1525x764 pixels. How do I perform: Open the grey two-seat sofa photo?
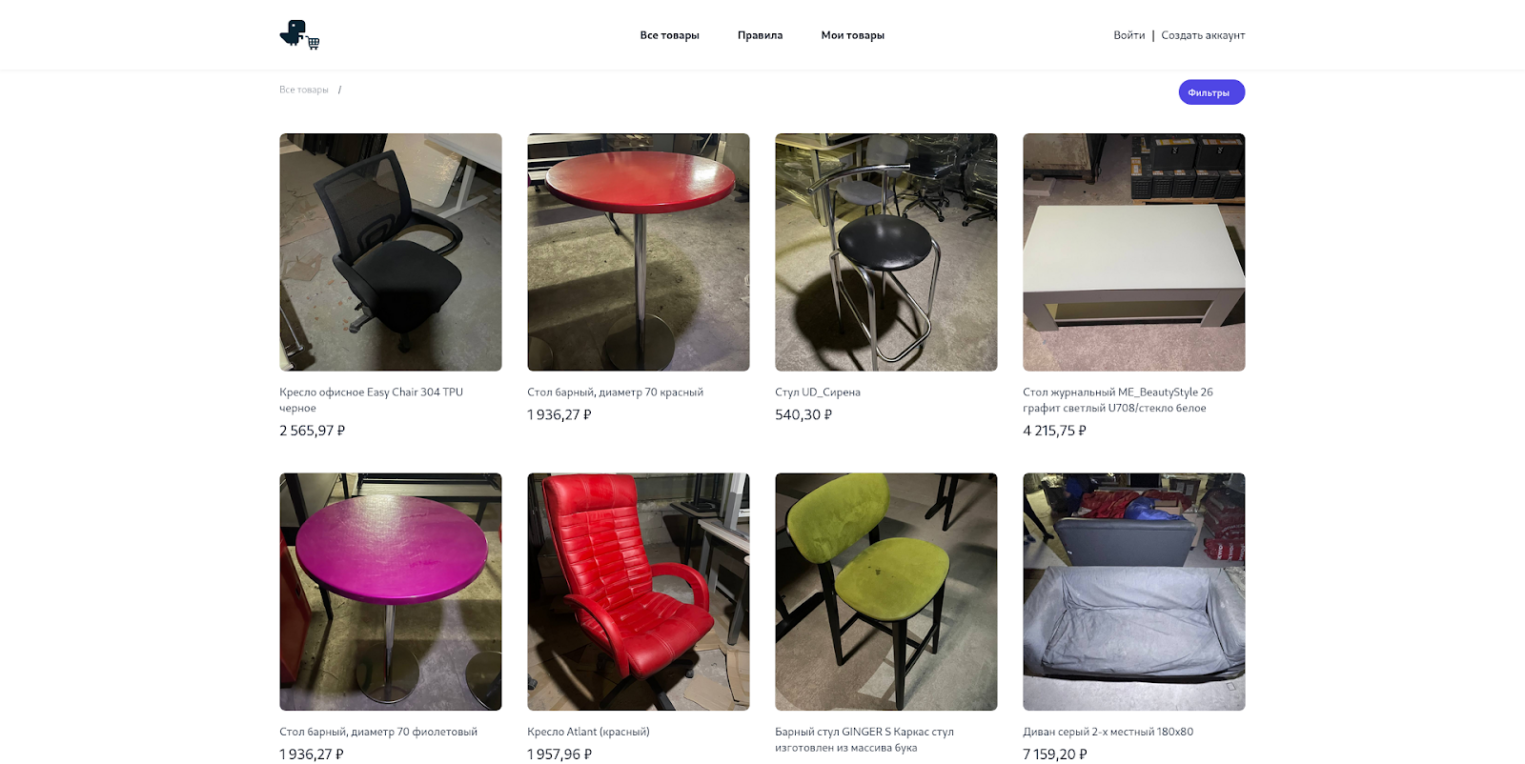click(x=1134, y=592)
